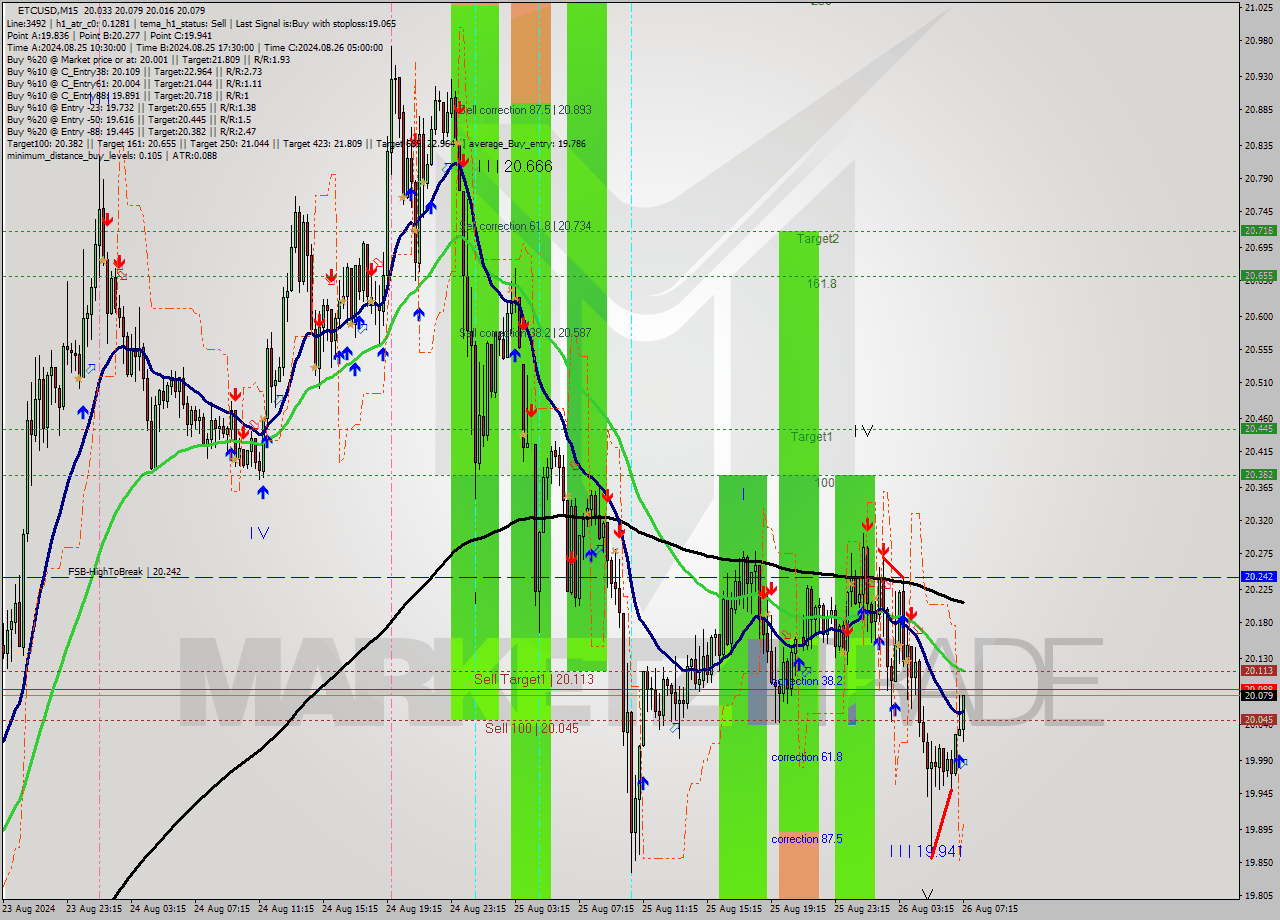Click the 'Sell correction 38.2 | 20.587' label
The image size is (1280, 920).
tap(525, 333)
